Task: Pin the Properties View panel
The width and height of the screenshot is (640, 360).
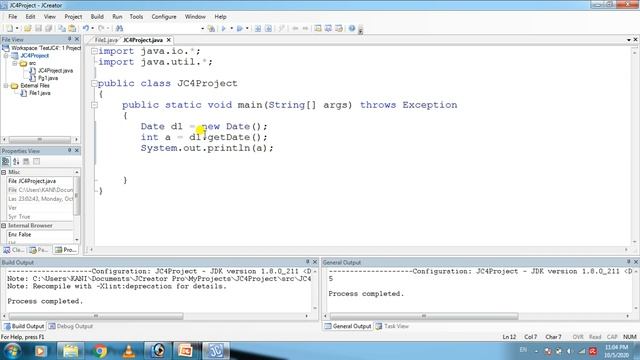Action: 69,151
